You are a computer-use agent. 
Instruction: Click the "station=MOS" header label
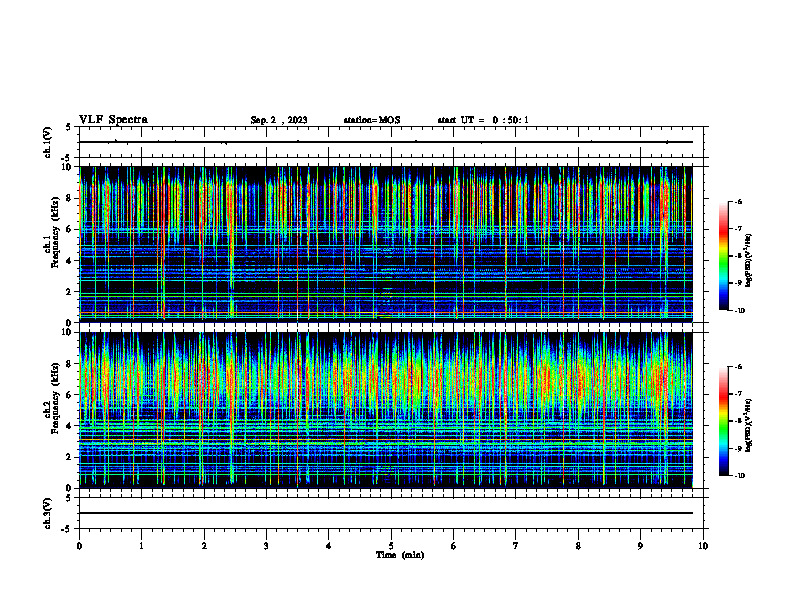pyautogui.click(x=372, y=120)
